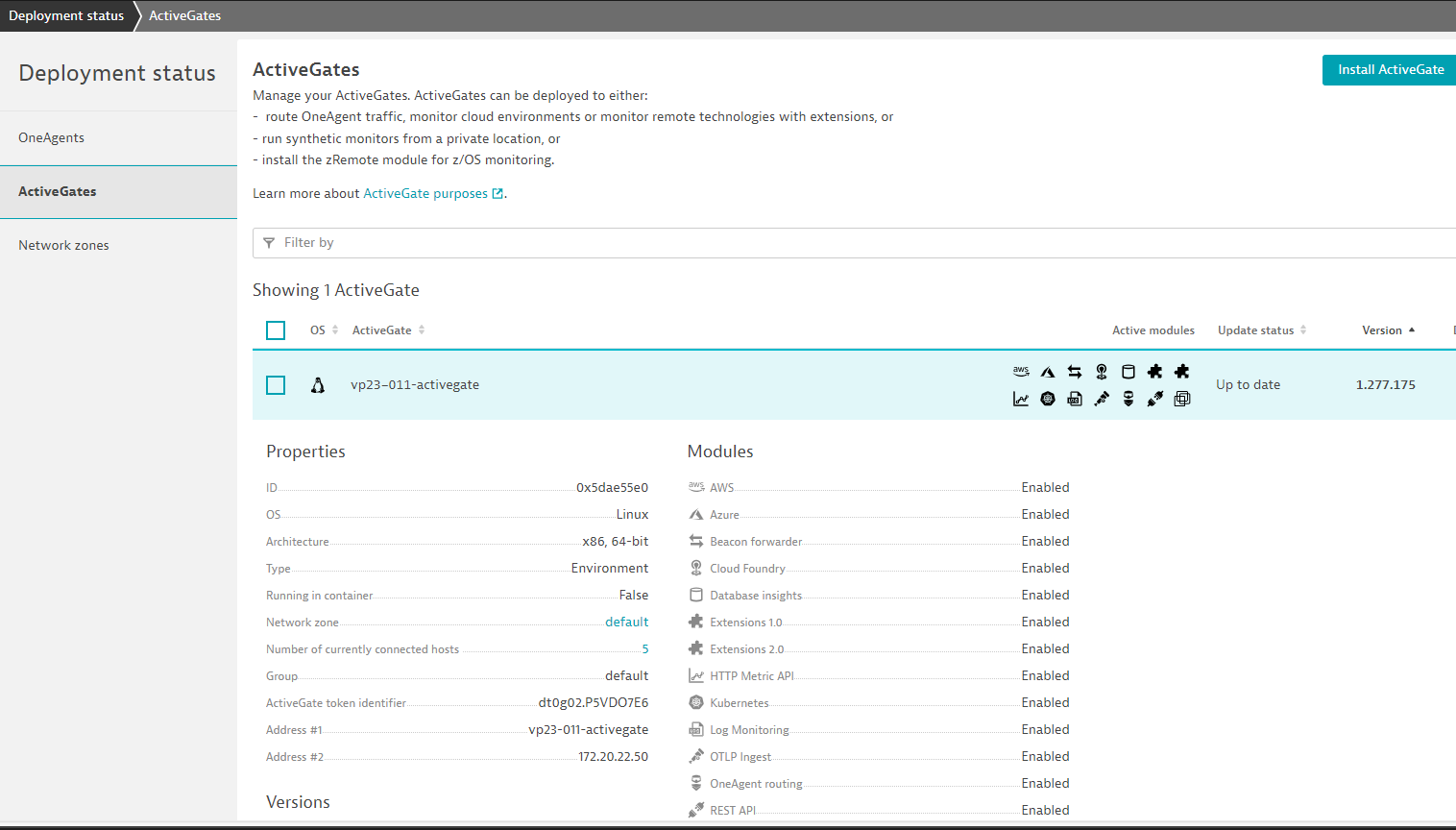This screenshot has height=830, width=1456.
Task: Click the Linux OS icon in the ActiveGate row
Action: 318,384
